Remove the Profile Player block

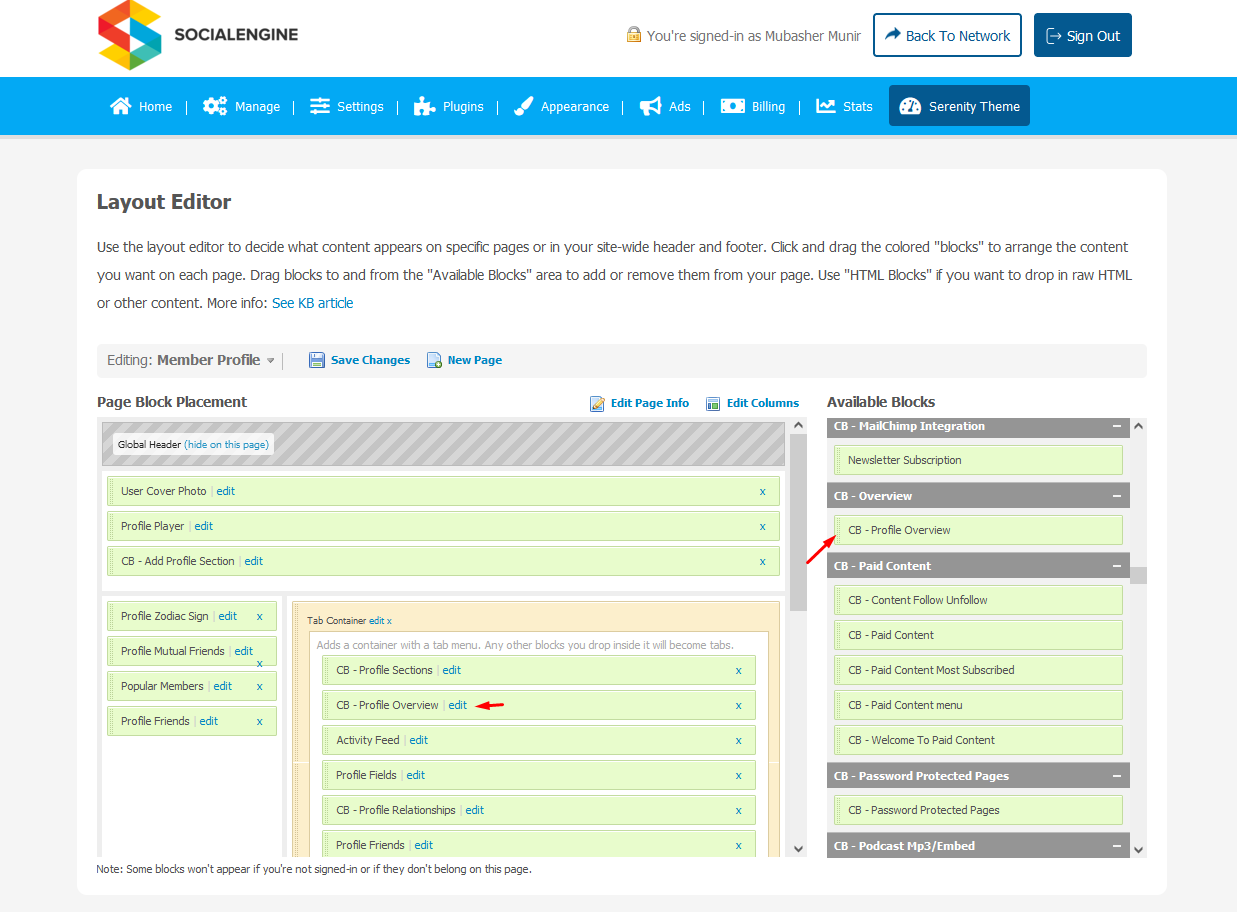tap(762, 526)
